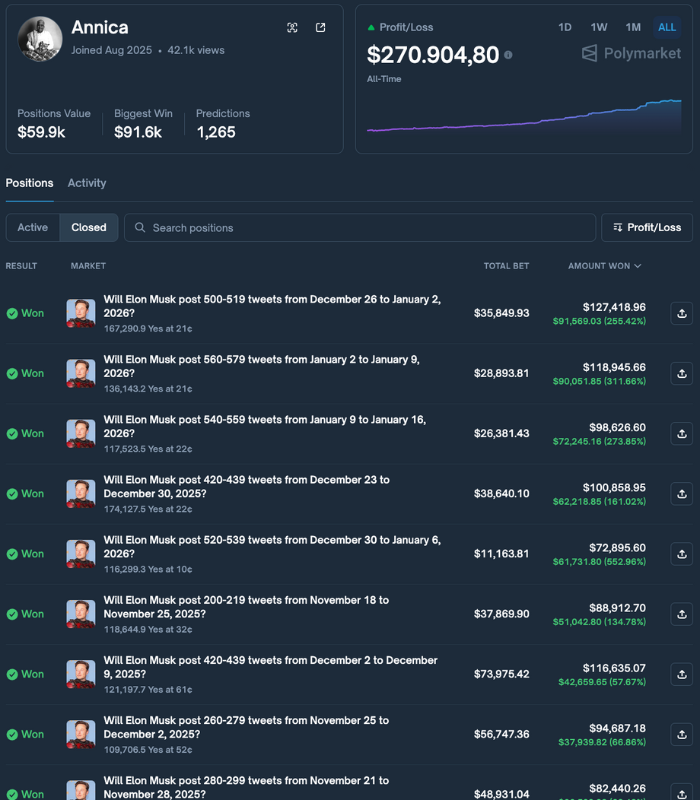Viewport: 700px width, 800px height.
Task: Click the profit/loss line chart
Action: pyautogui.click(x=524, y=116)
